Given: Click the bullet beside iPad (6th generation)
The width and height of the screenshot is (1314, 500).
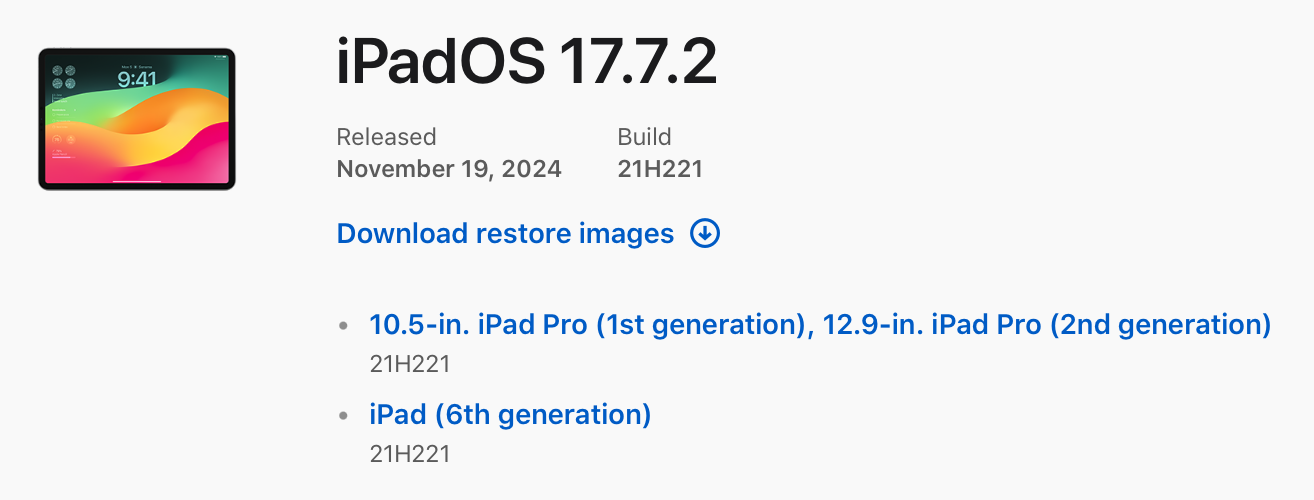Looking at the screenshot, I should (344, 415).
